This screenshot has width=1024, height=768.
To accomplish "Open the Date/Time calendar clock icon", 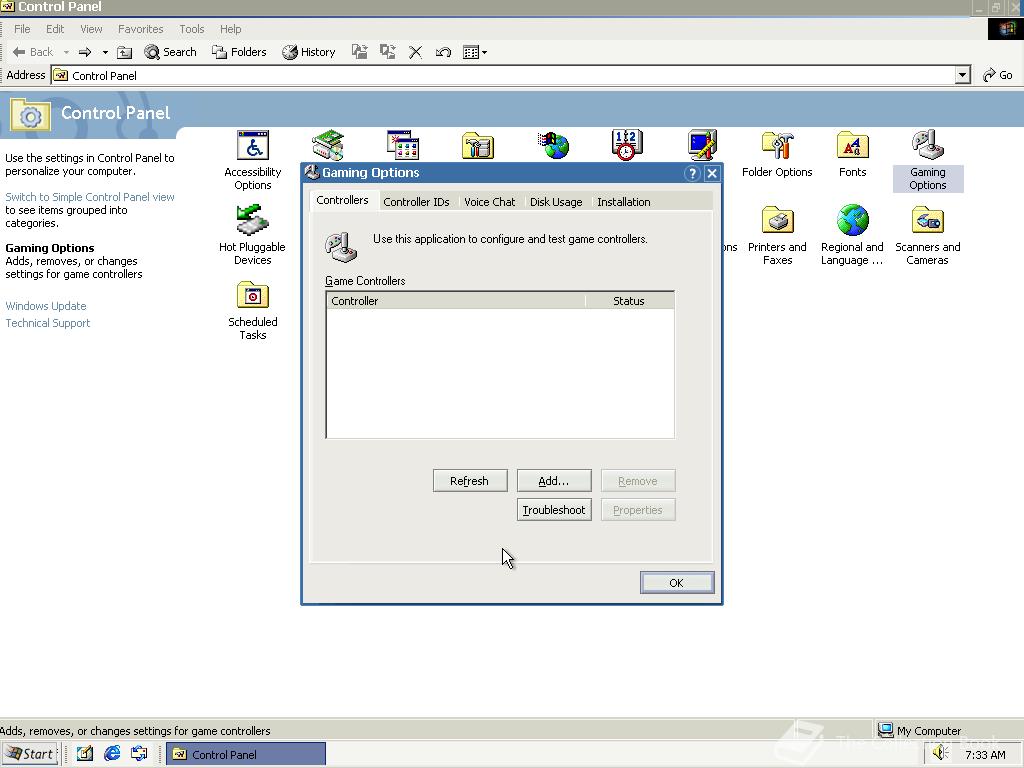I will 627,145.
